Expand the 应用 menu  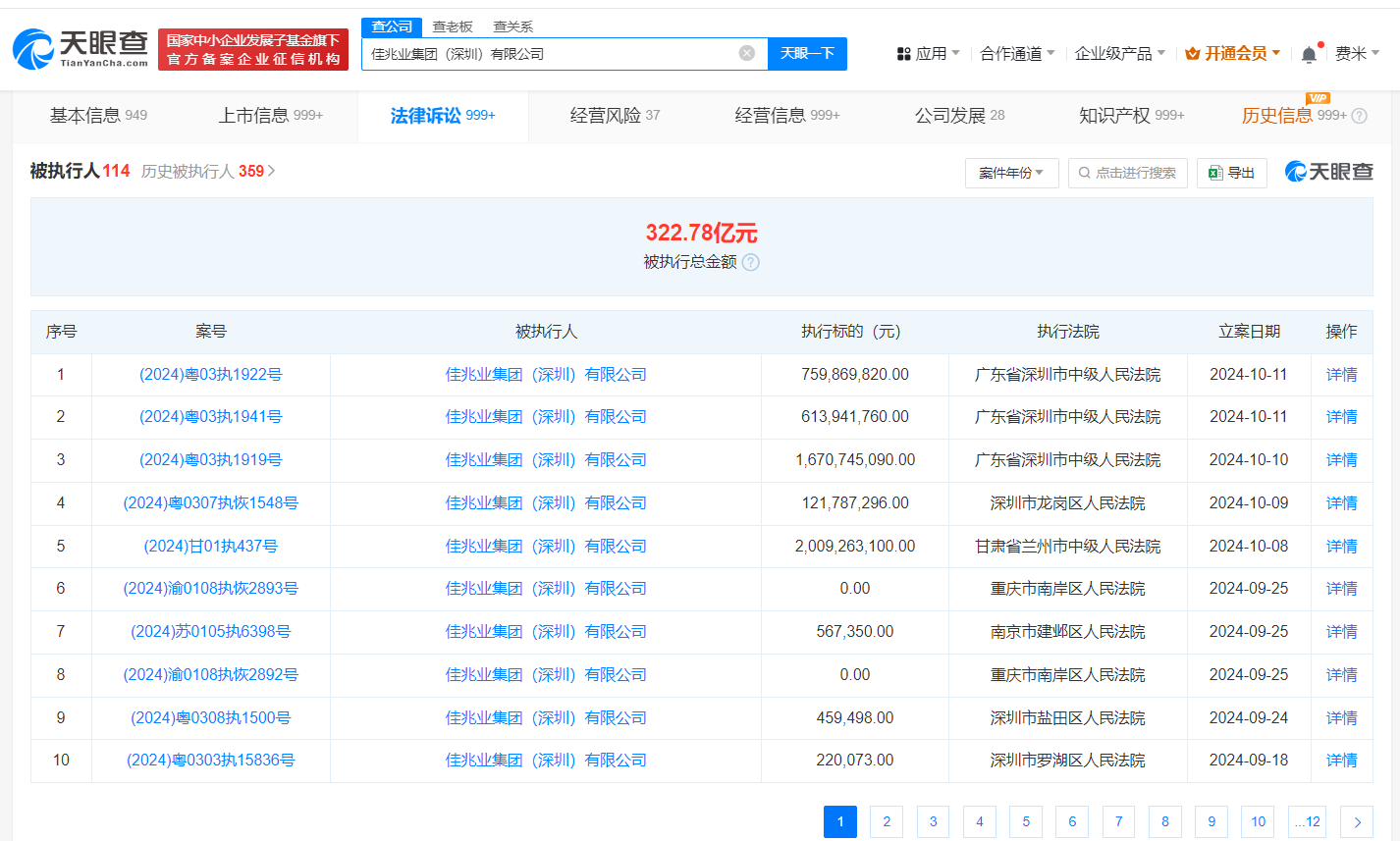929,54
